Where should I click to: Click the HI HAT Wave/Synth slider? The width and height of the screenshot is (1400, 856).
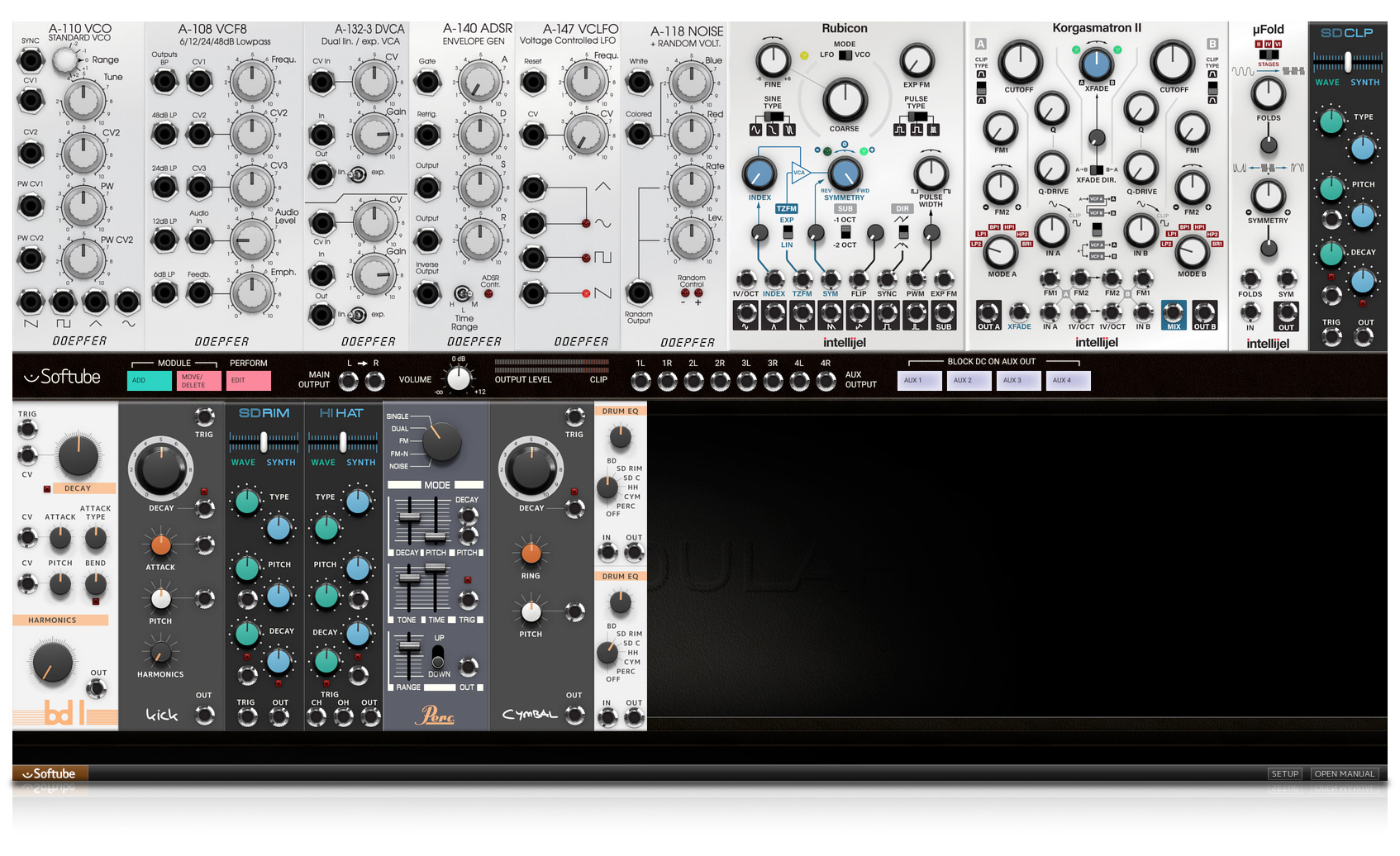pyautogui.click(x=343, y=442)
